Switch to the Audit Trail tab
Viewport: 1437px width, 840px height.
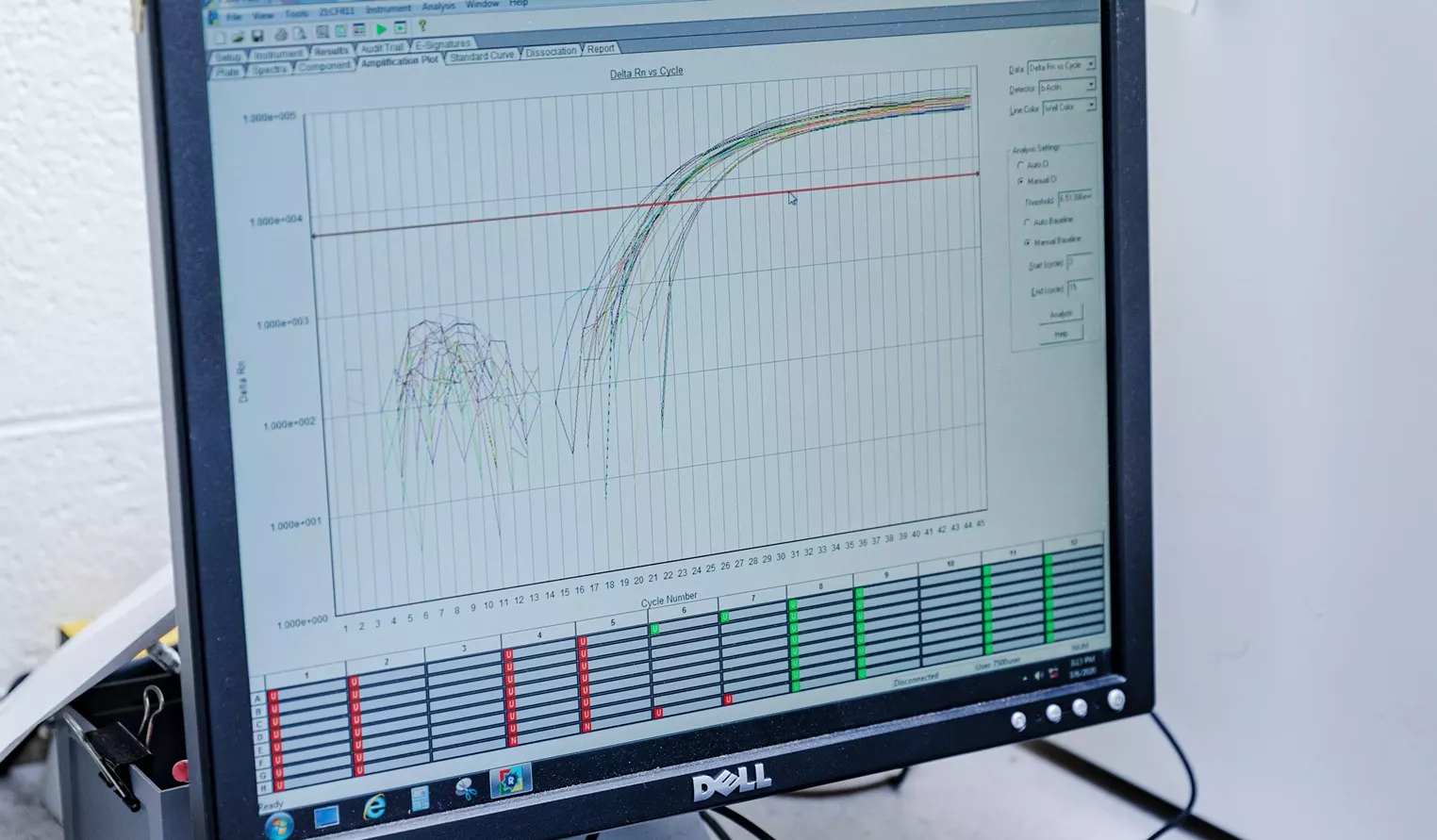click(x=383, y=47)
